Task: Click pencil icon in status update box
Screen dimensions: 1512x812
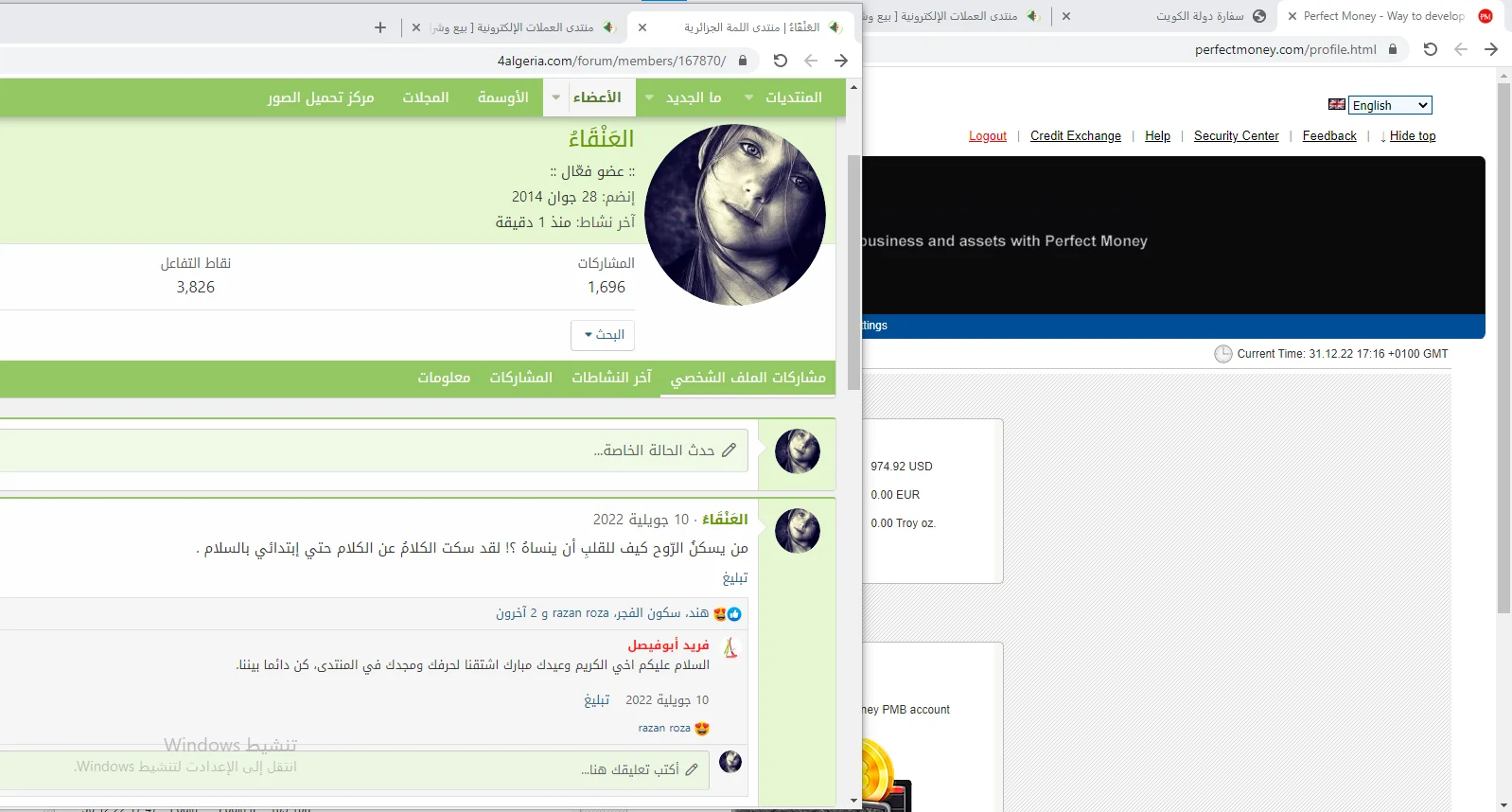Action: pos(729,450)
